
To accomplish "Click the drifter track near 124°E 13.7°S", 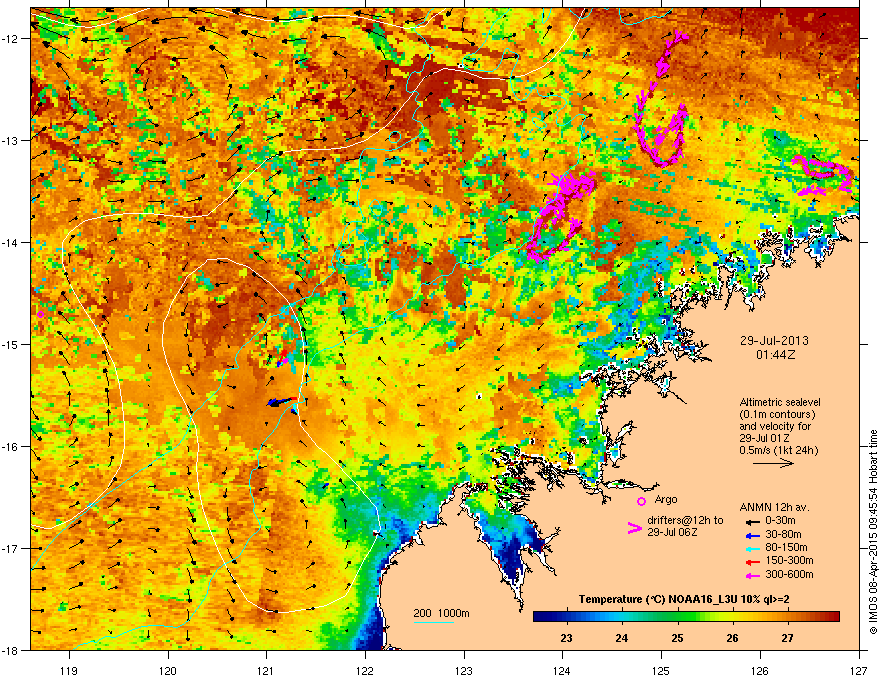I will point(561,216).
